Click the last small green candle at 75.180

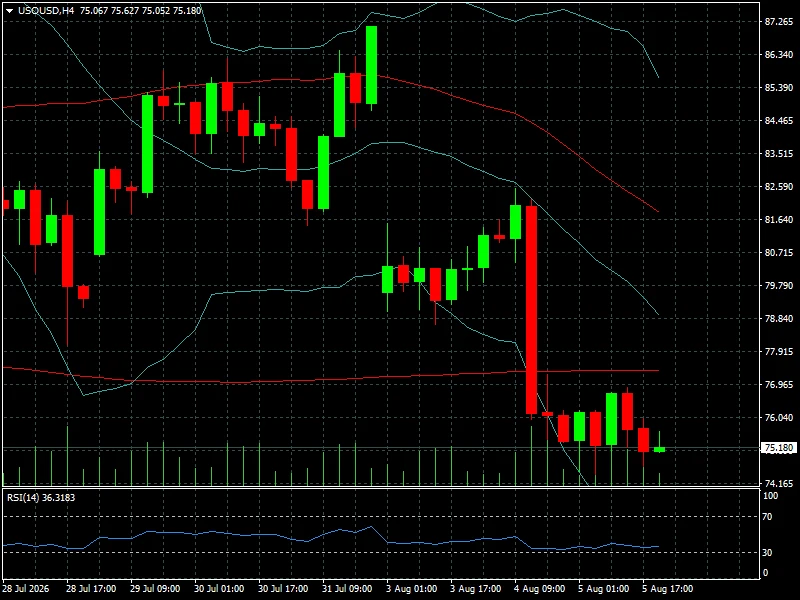pos(659,449)
